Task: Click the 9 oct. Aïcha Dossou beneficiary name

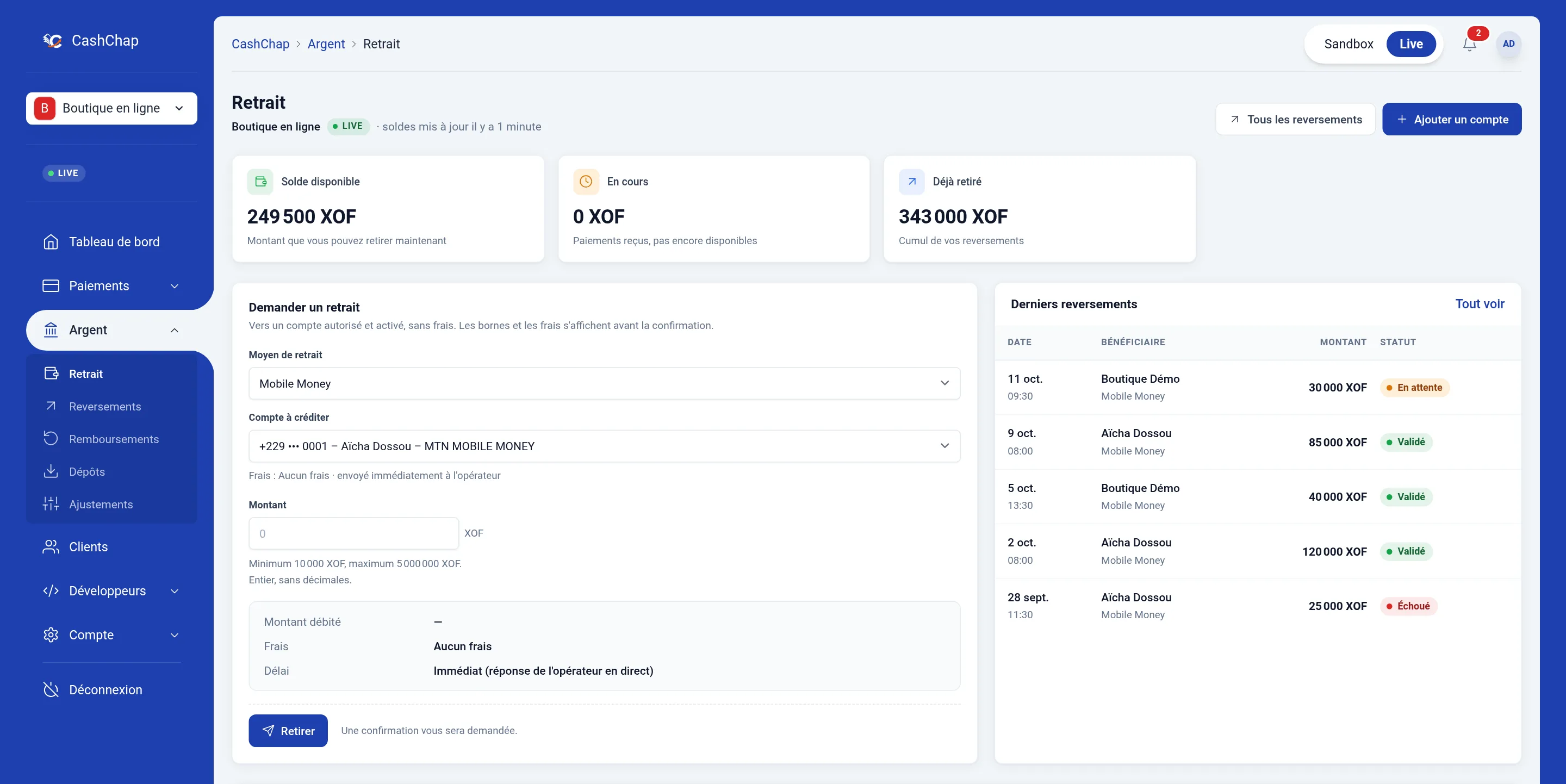Action: [x=1136, y=433]
